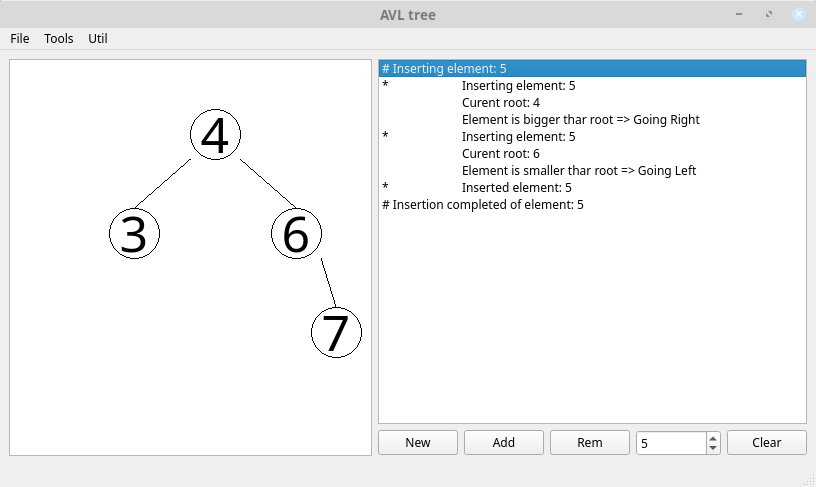Click tree node 6
This screenshot has height=487, width=816.
(x=296, y=234)
